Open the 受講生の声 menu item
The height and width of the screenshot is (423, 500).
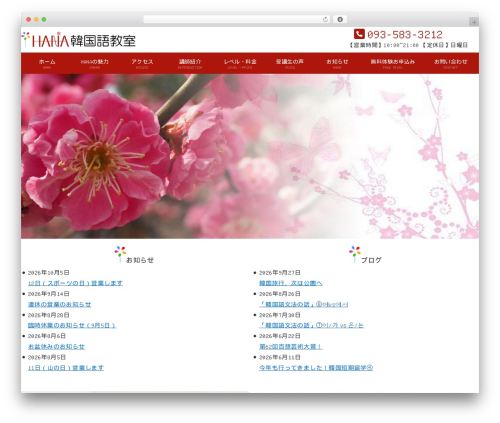coord(289,63)
